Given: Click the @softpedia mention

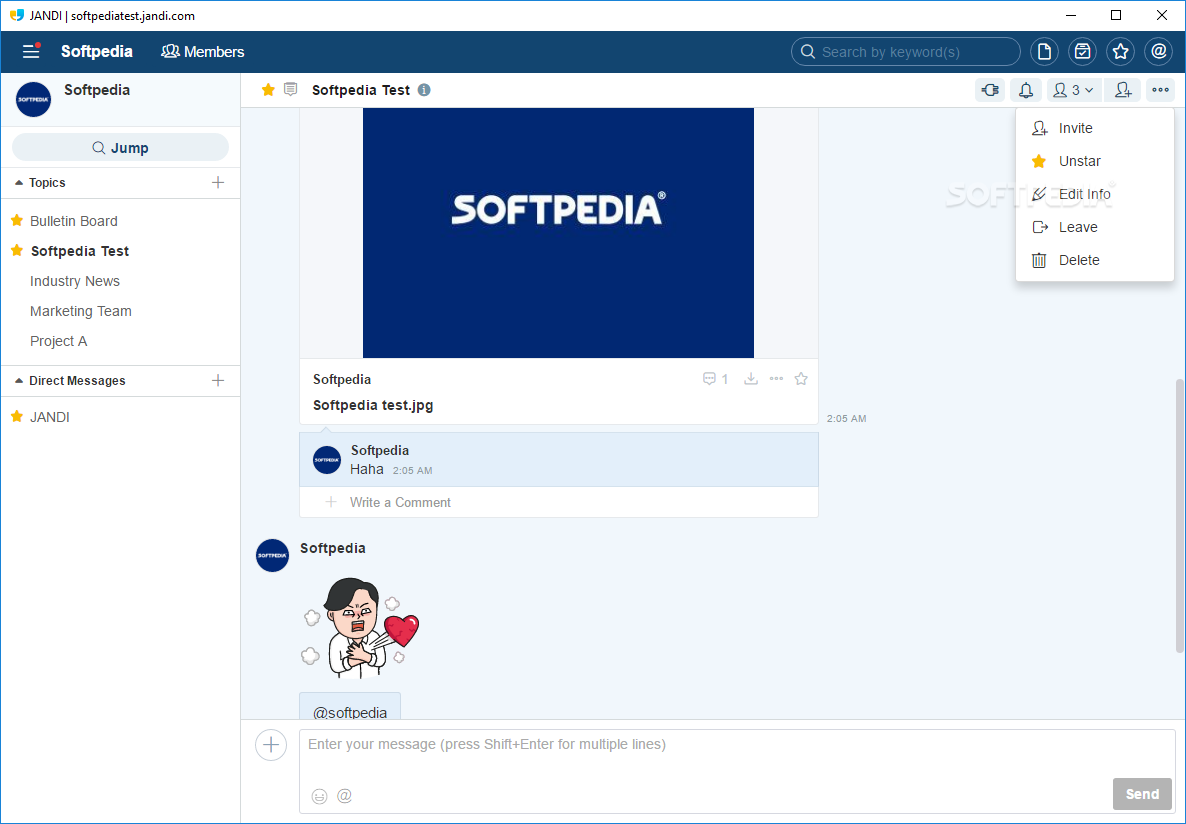Looking at the screenshot, I should click(x=349, y=712).
